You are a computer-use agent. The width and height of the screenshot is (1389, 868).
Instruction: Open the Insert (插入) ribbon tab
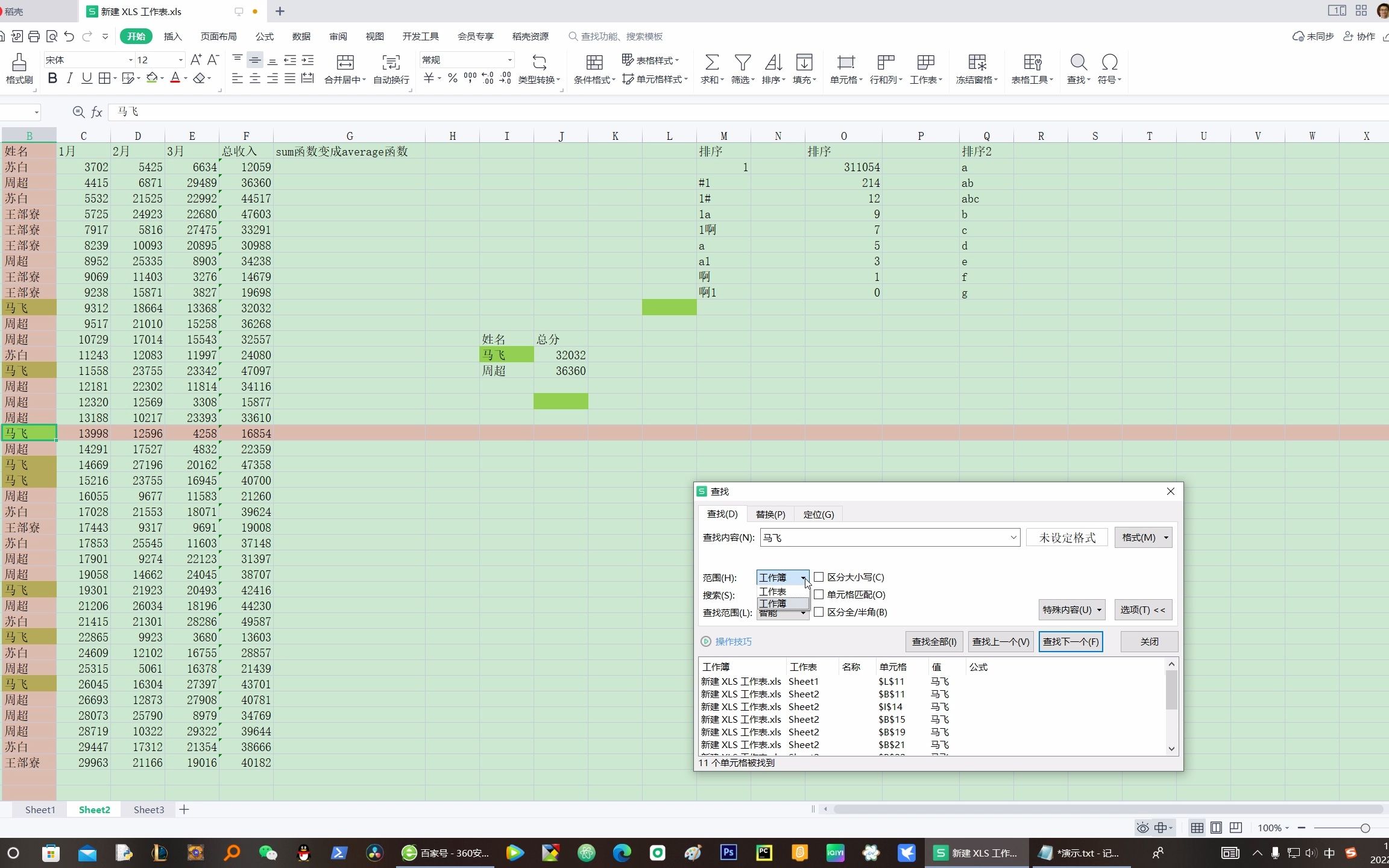click(172, 37)
